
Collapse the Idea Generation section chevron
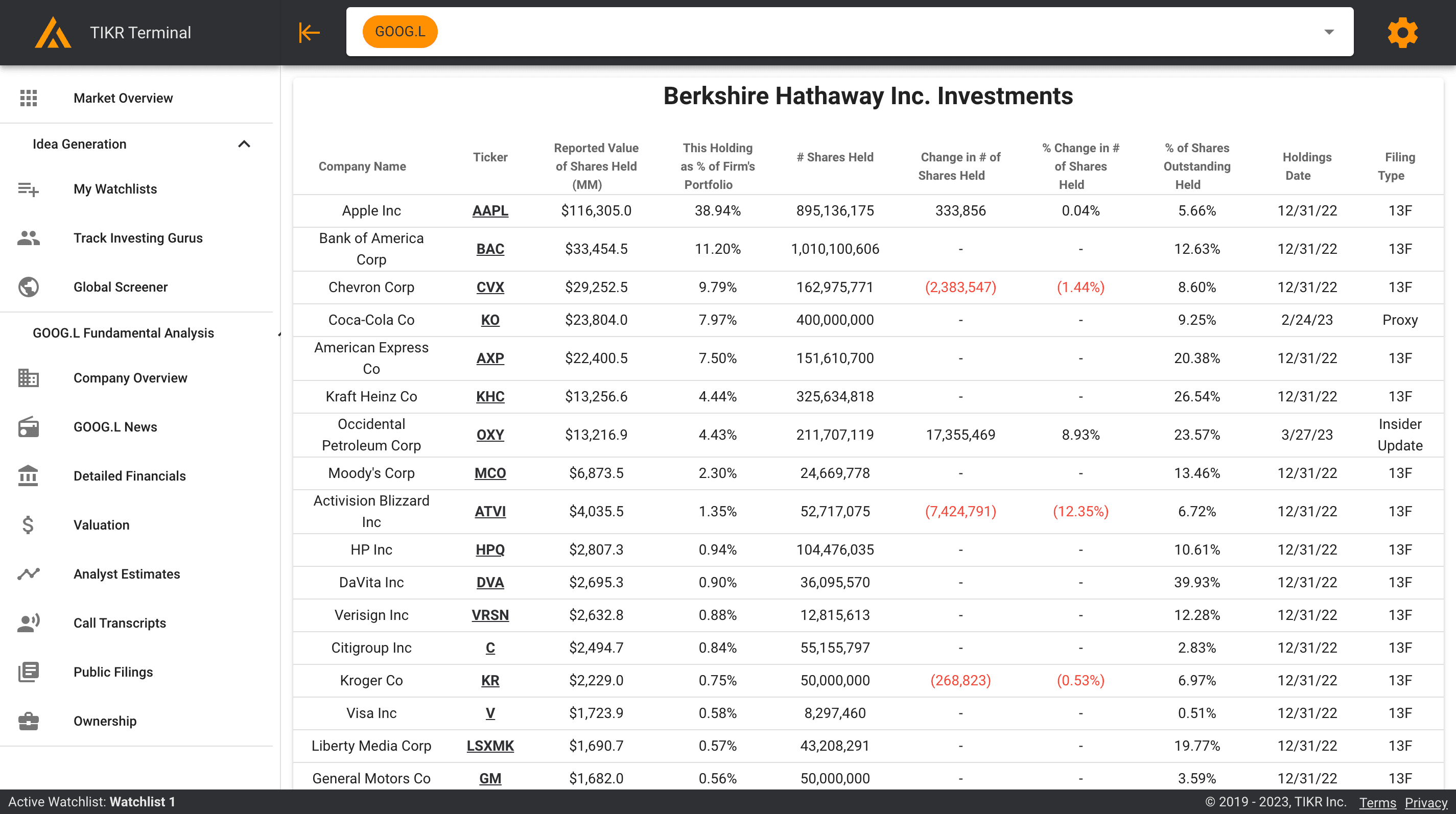(x=244, y=144)
